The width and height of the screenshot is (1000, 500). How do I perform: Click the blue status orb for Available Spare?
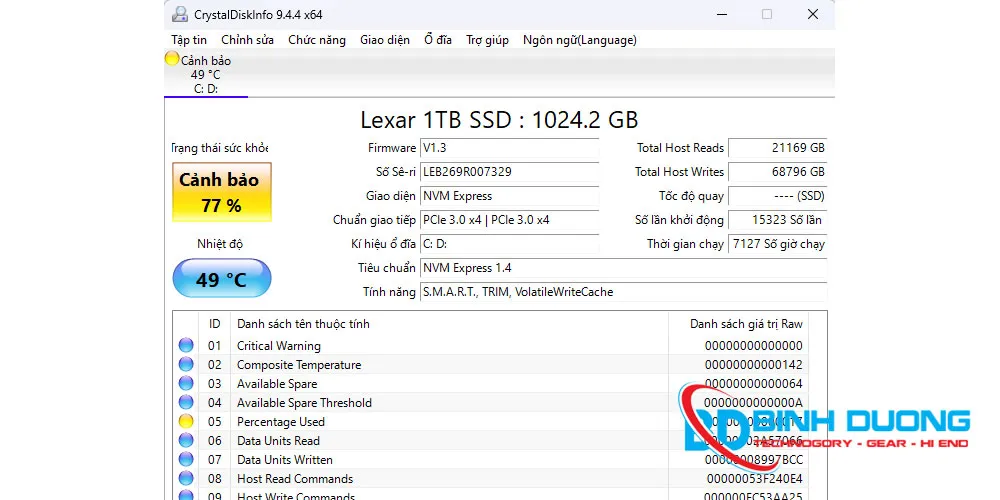[x=186, y=383]
